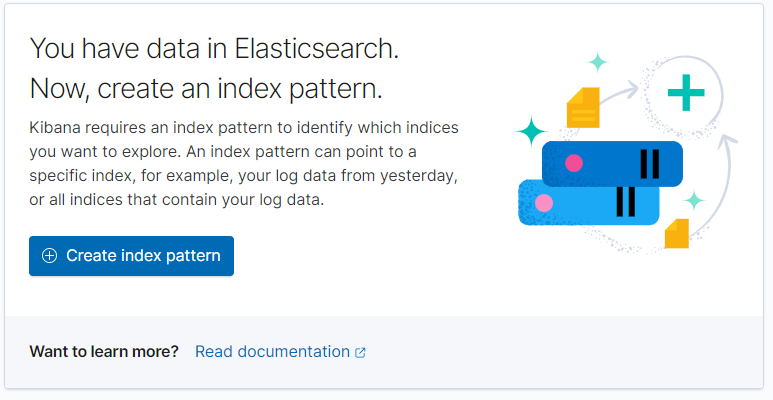Click the external link icon beside documentation
Viewport: 773px width, 400px height.
click(360, 353)
